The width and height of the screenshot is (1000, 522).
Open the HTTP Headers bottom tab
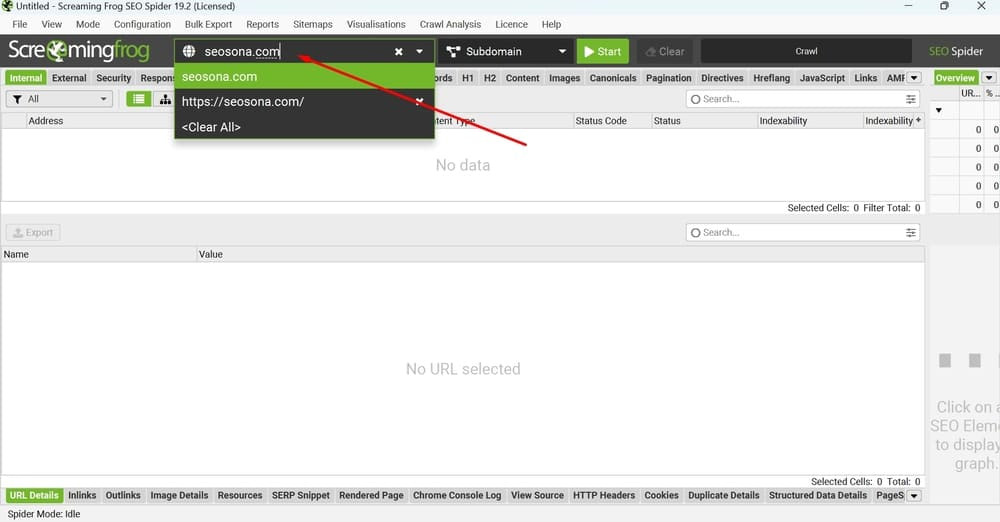pyautogui.click(x=604, y=495)
